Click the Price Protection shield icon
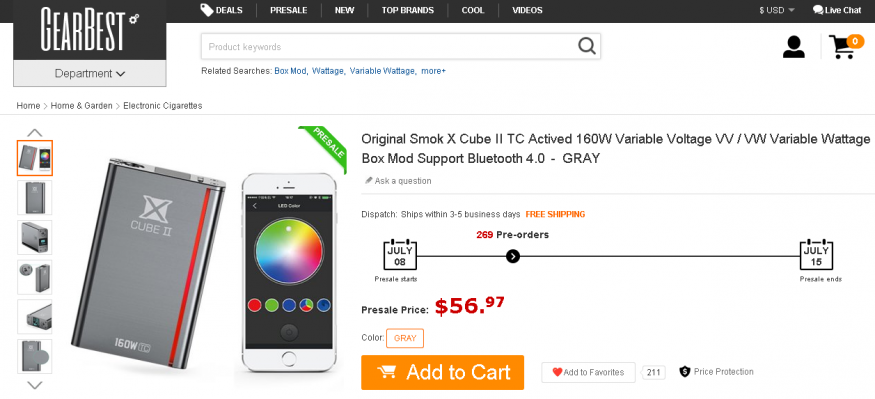This screenshot has width=875, height=399. (685, 372)
